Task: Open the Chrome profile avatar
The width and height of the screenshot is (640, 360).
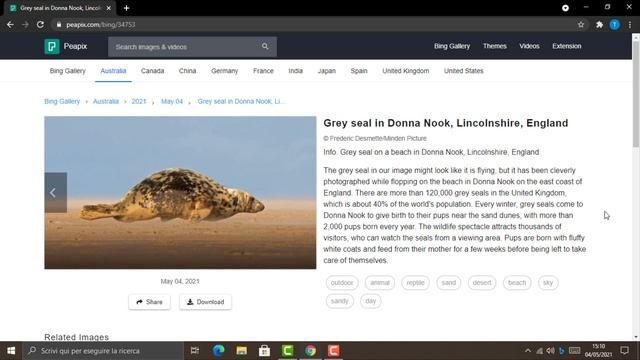Action: click(615, 25)
